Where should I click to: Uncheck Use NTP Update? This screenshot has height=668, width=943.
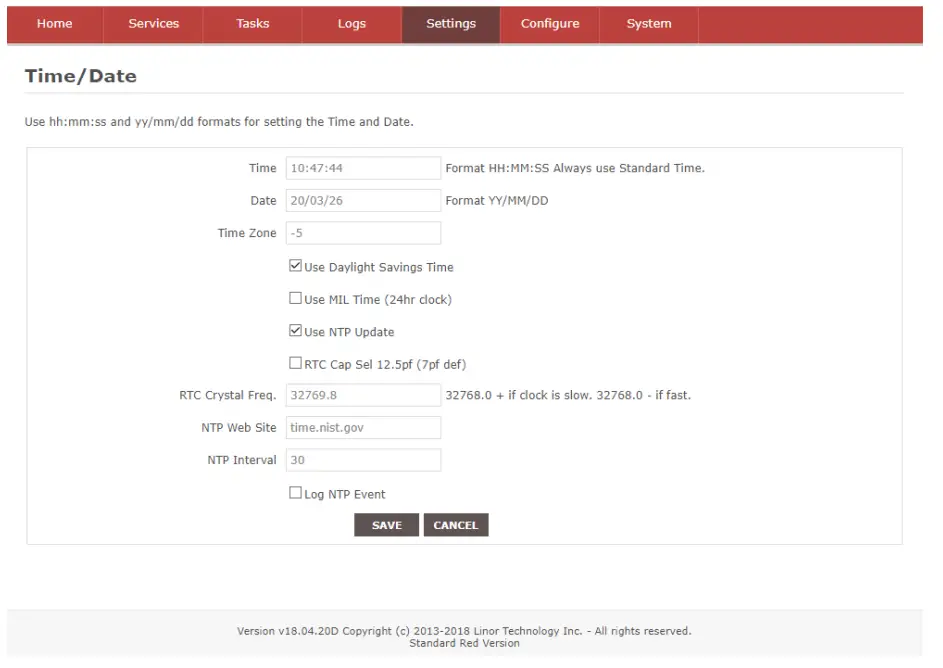click(x=295, y=331)
